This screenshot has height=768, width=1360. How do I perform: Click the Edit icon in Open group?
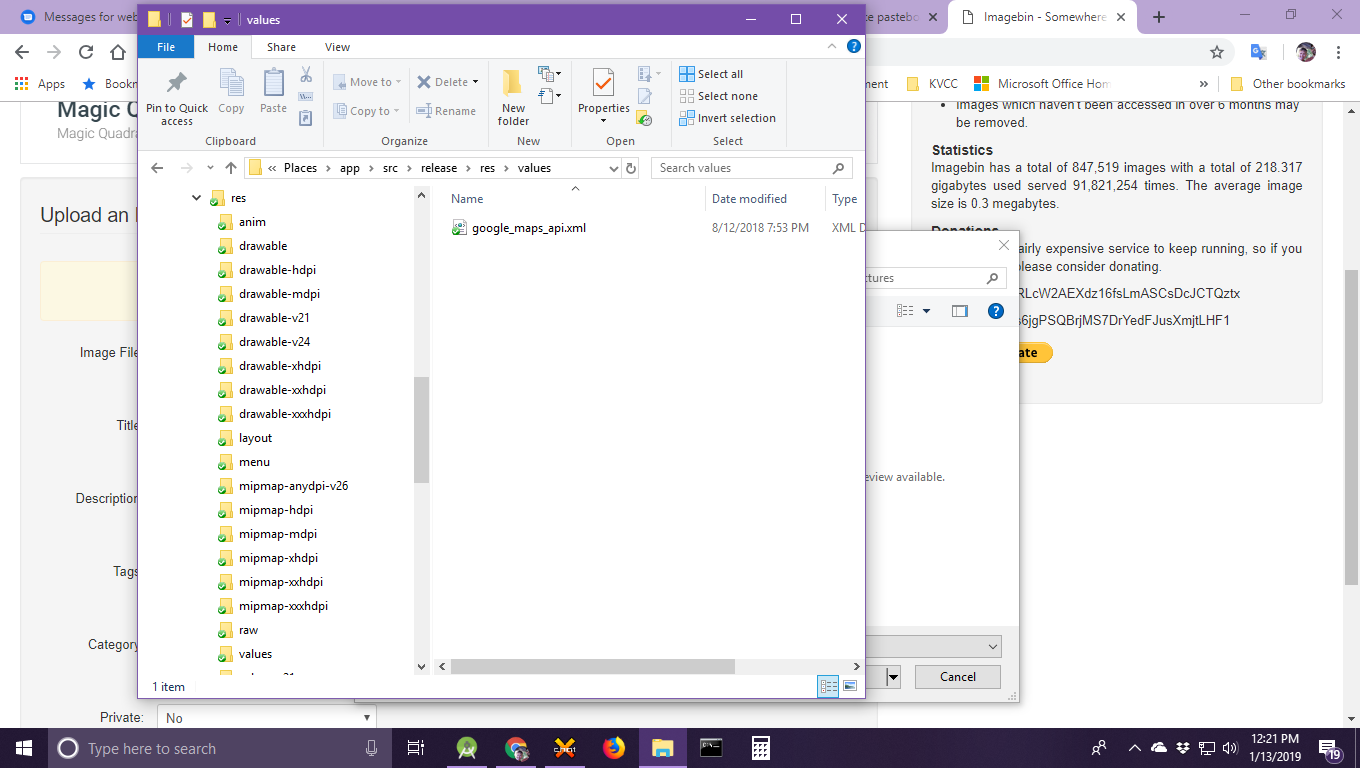point(645,96)
